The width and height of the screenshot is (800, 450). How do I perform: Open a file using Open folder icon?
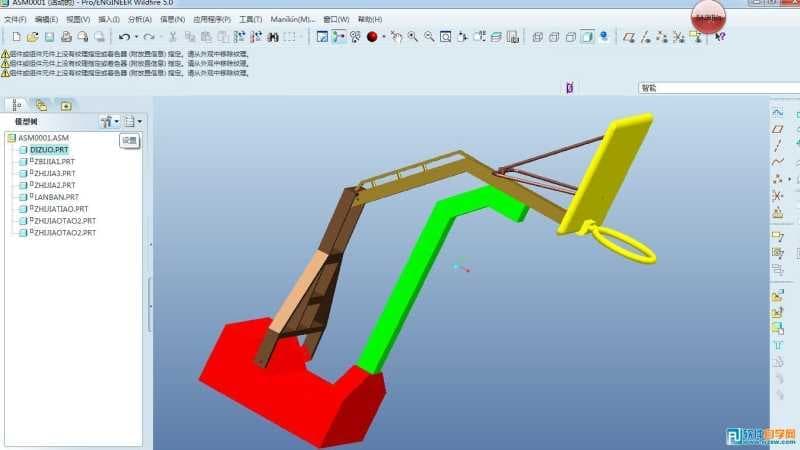(x=33, y=37)
